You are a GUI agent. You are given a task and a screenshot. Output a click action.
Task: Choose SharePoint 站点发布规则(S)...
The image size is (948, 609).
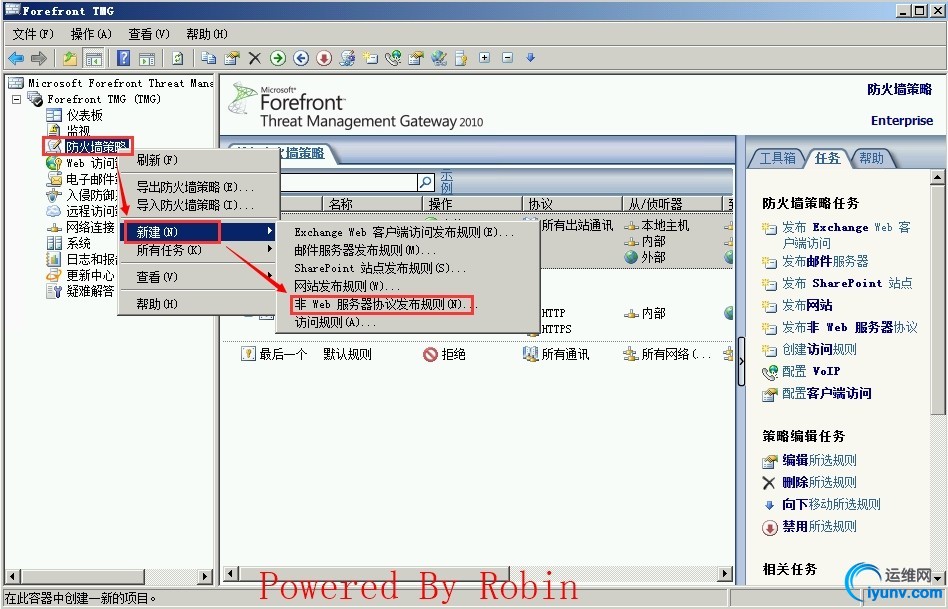click(x=407, y=268)
